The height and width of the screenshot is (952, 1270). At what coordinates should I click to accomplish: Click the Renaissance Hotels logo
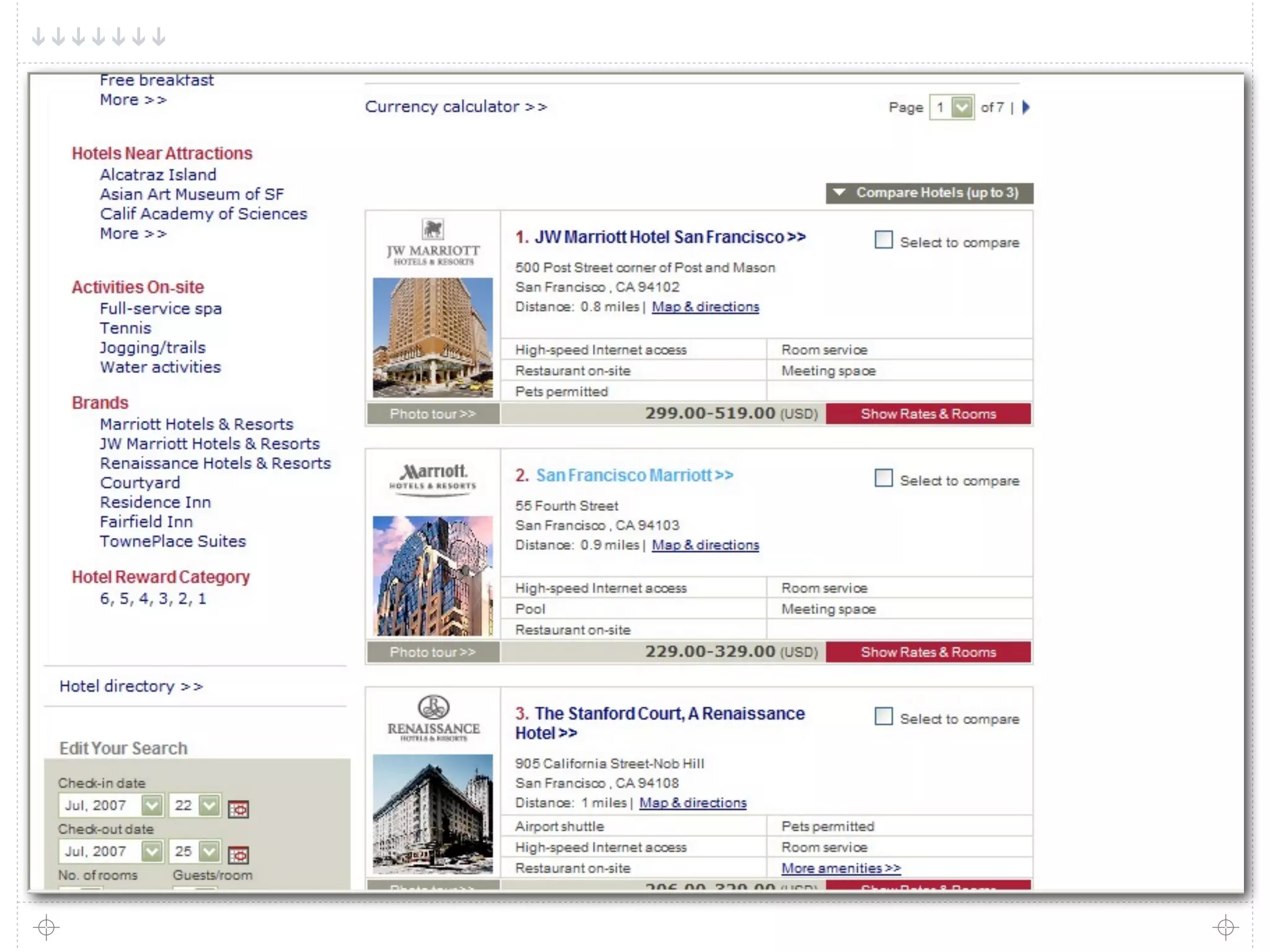tap(433, 718)
